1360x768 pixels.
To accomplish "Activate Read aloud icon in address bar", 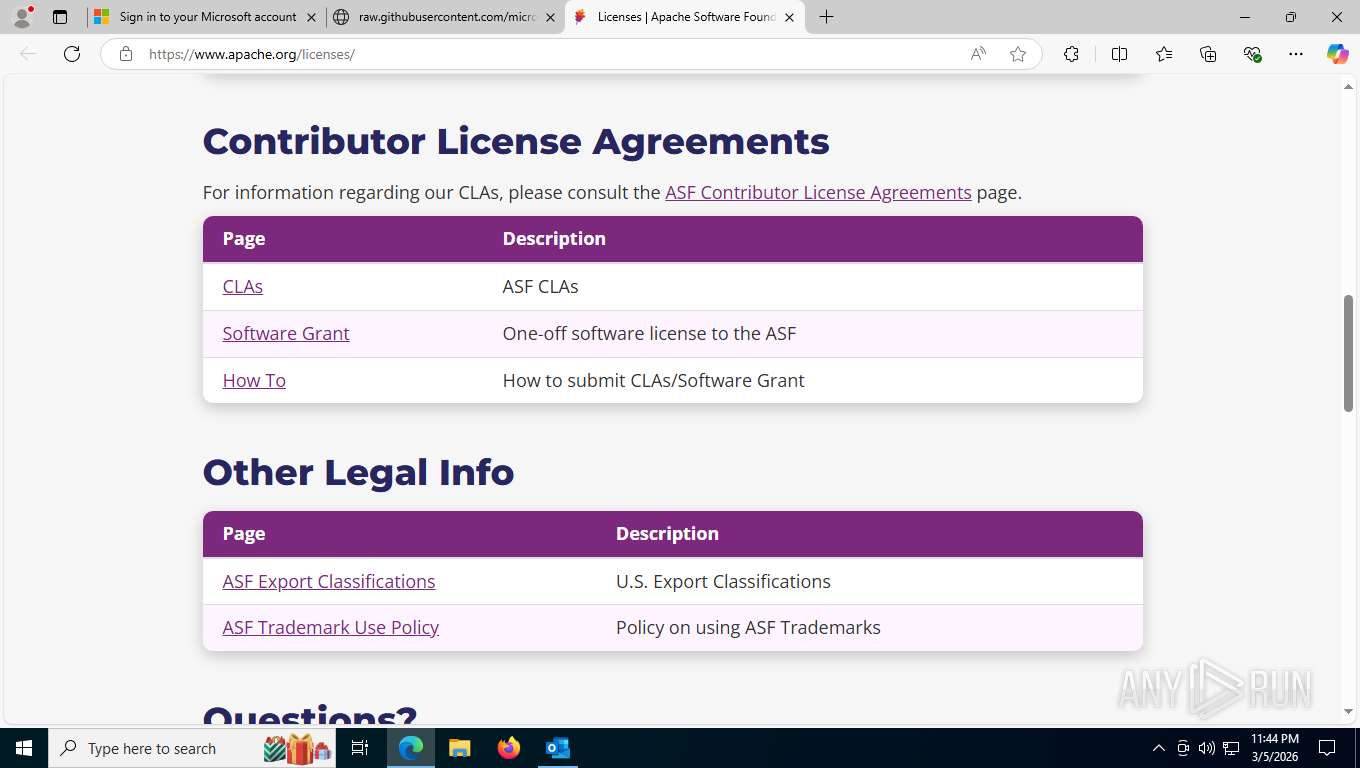I will coord(978,54).
